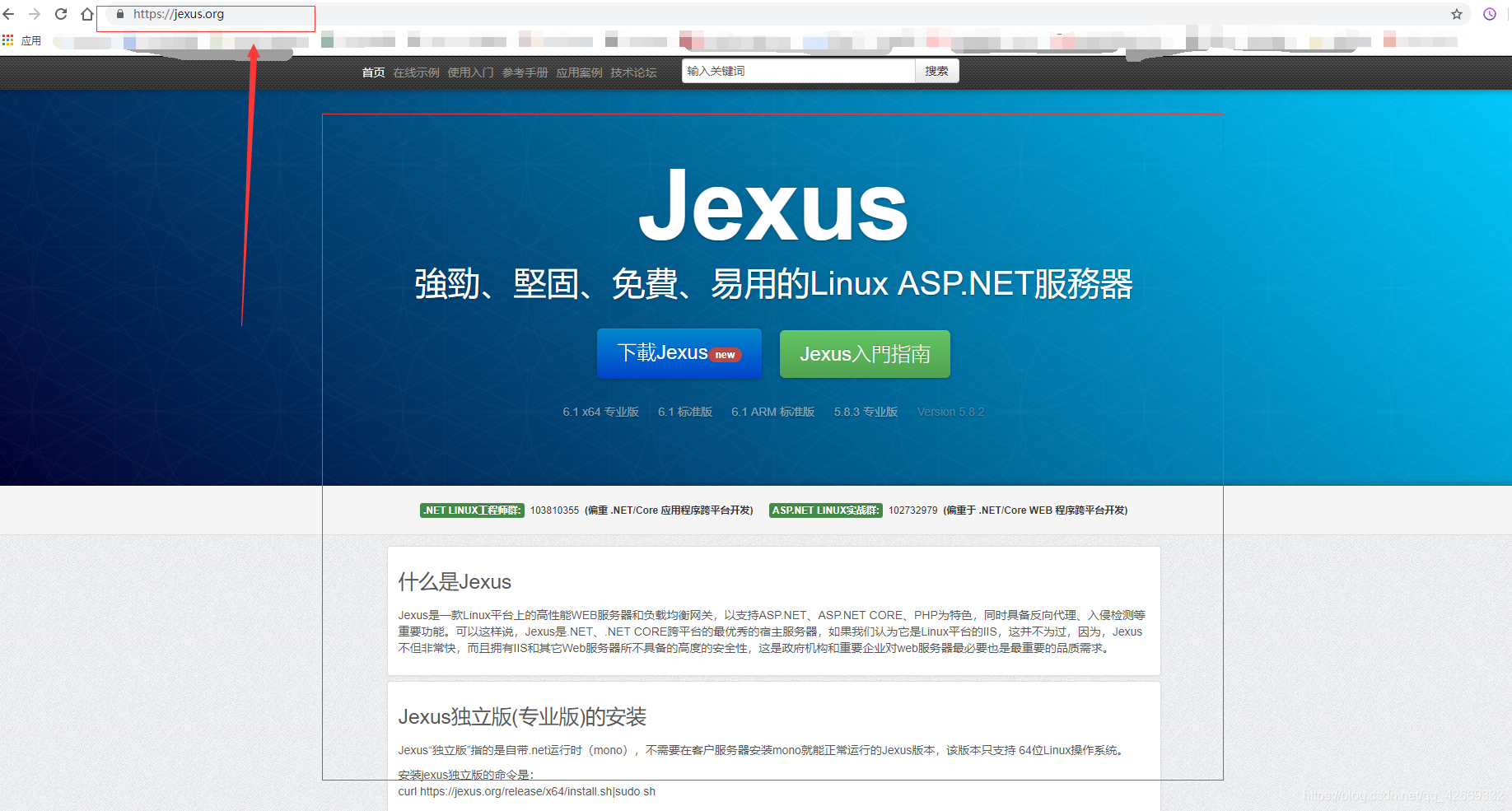
Task: Open the browser home page icon
Action: pyautogui.click(x=87, y=14)
